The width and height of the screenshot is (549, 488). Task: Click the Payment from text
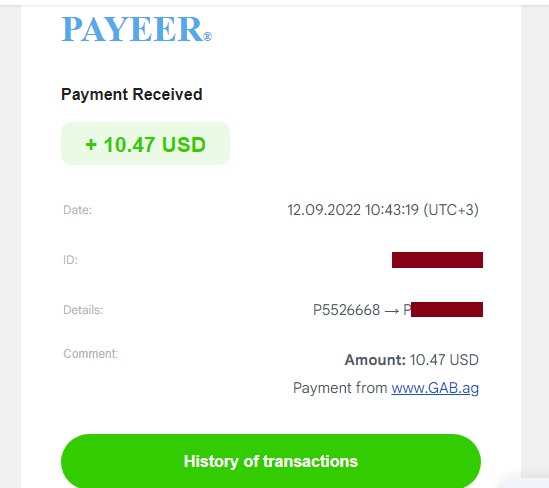[340, 388]
